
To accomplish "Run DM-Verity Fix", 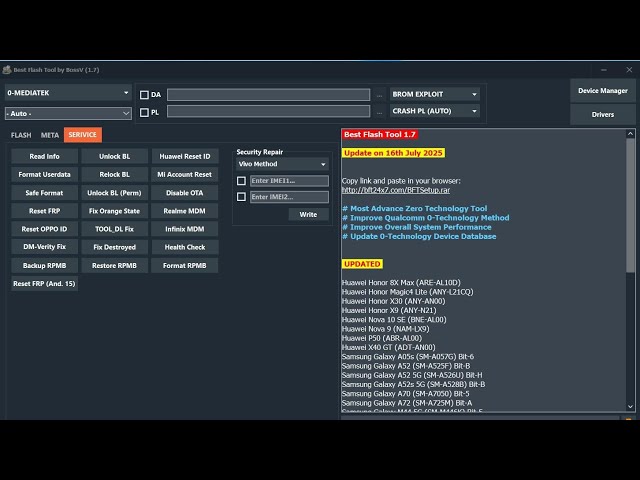I will click(44, 247).
